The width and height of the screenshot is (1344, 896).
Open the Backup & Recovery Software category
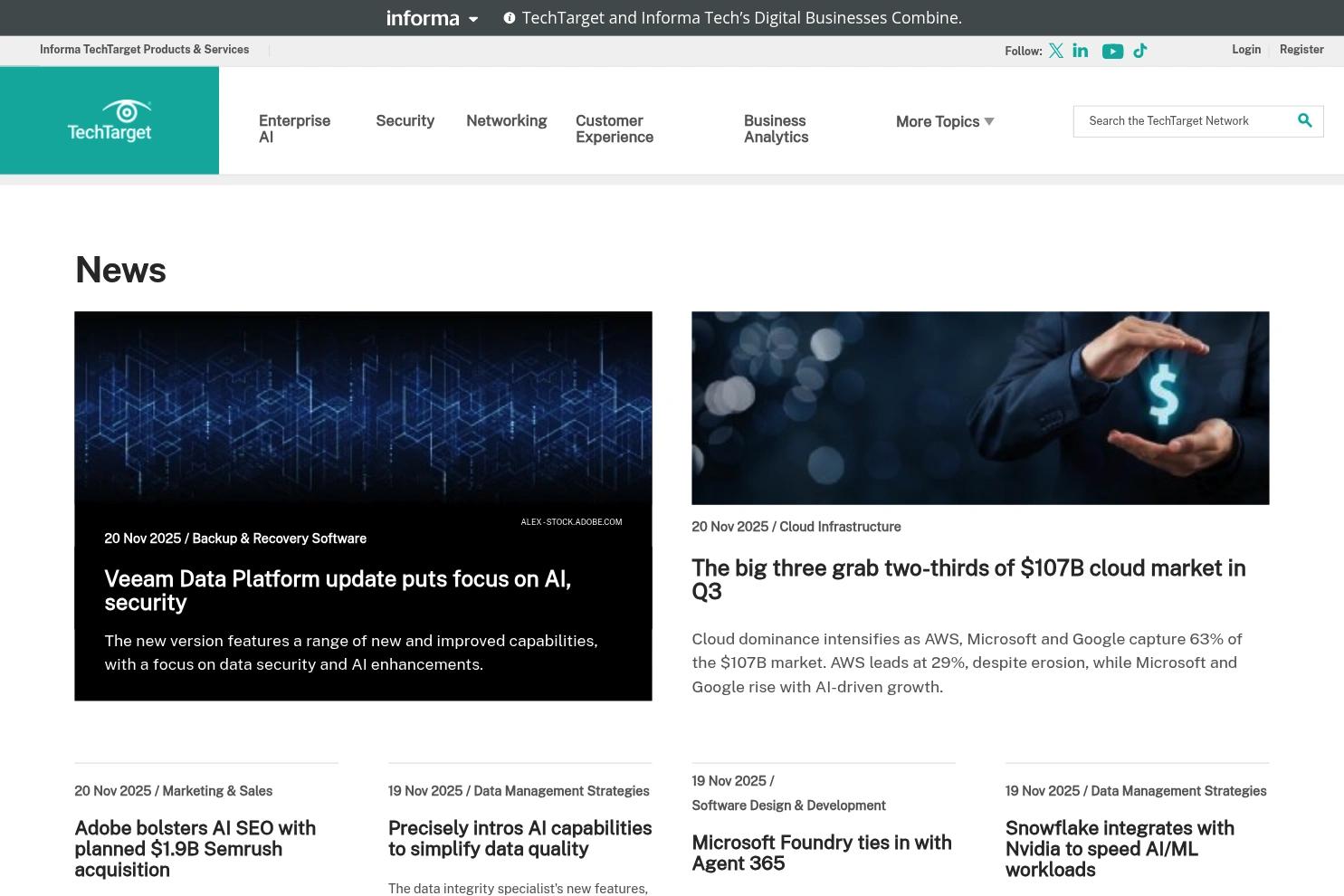coord(279,539)
